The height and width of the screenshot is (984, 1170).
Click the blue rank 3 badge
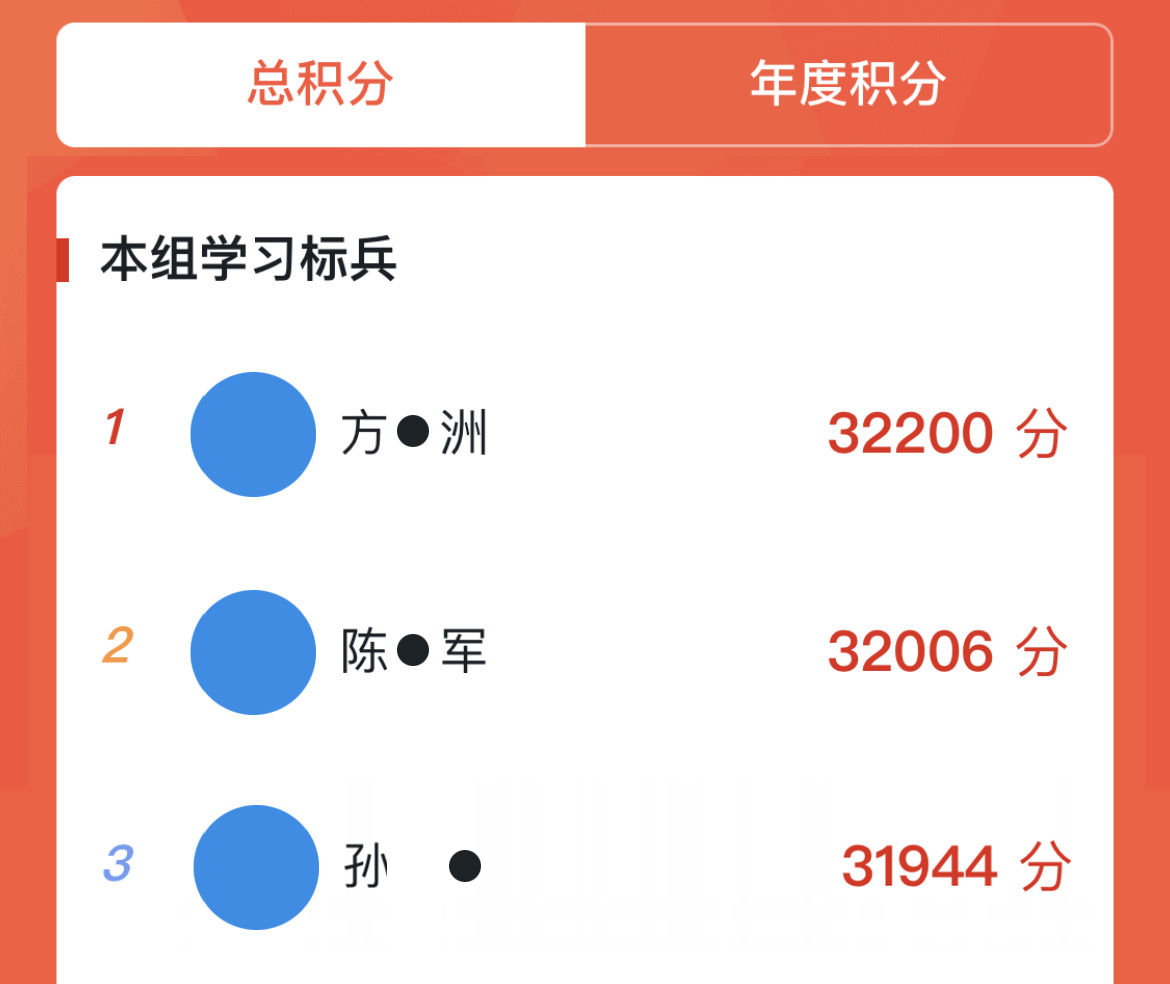(117, 864)
